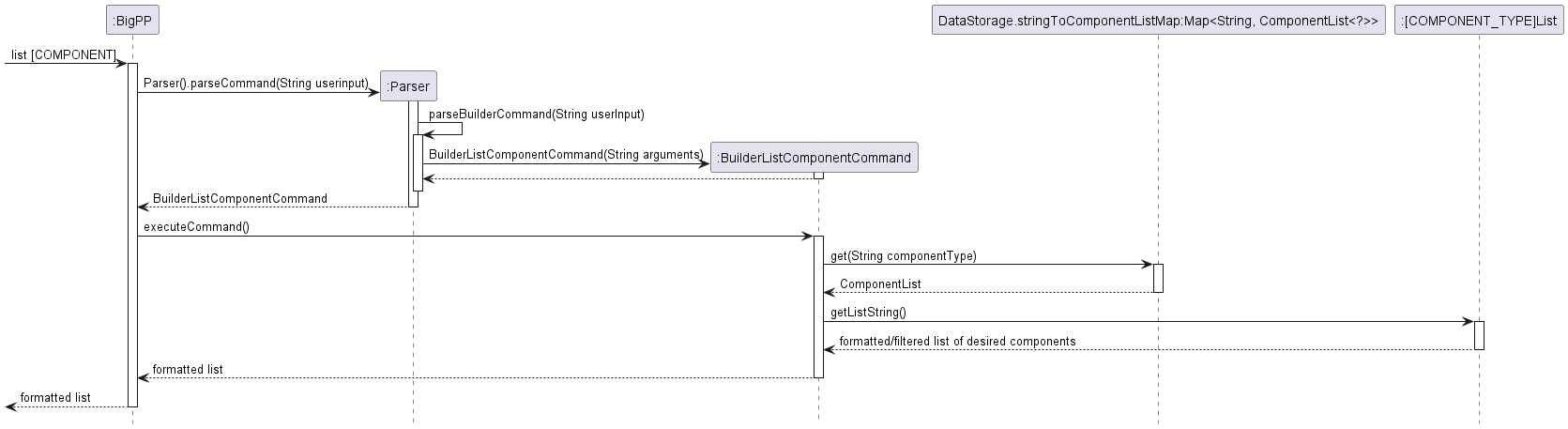
Task: Click the :BigPP participant box
Action: click(x=132, y=21)
